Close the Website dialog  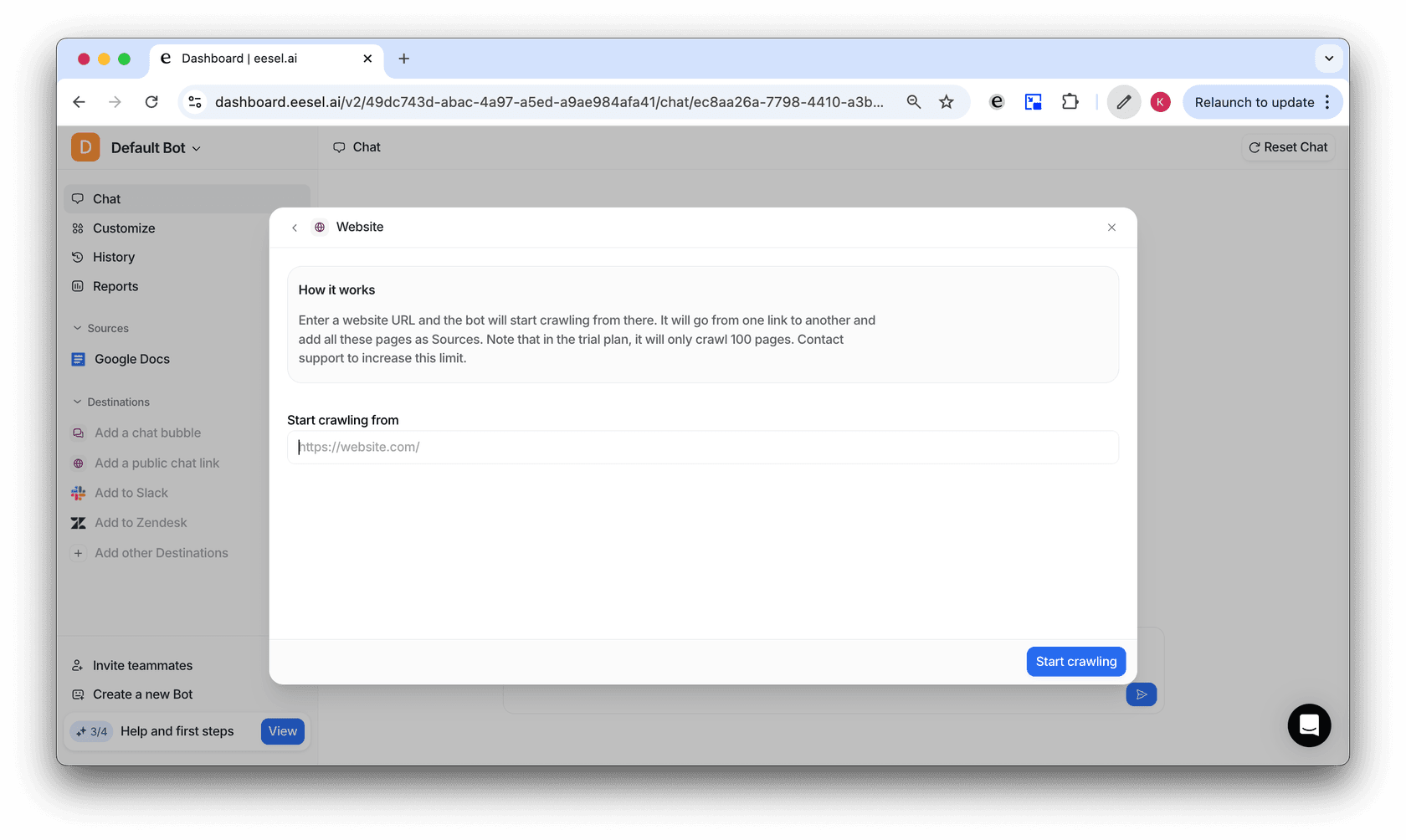click(1111, 228)
